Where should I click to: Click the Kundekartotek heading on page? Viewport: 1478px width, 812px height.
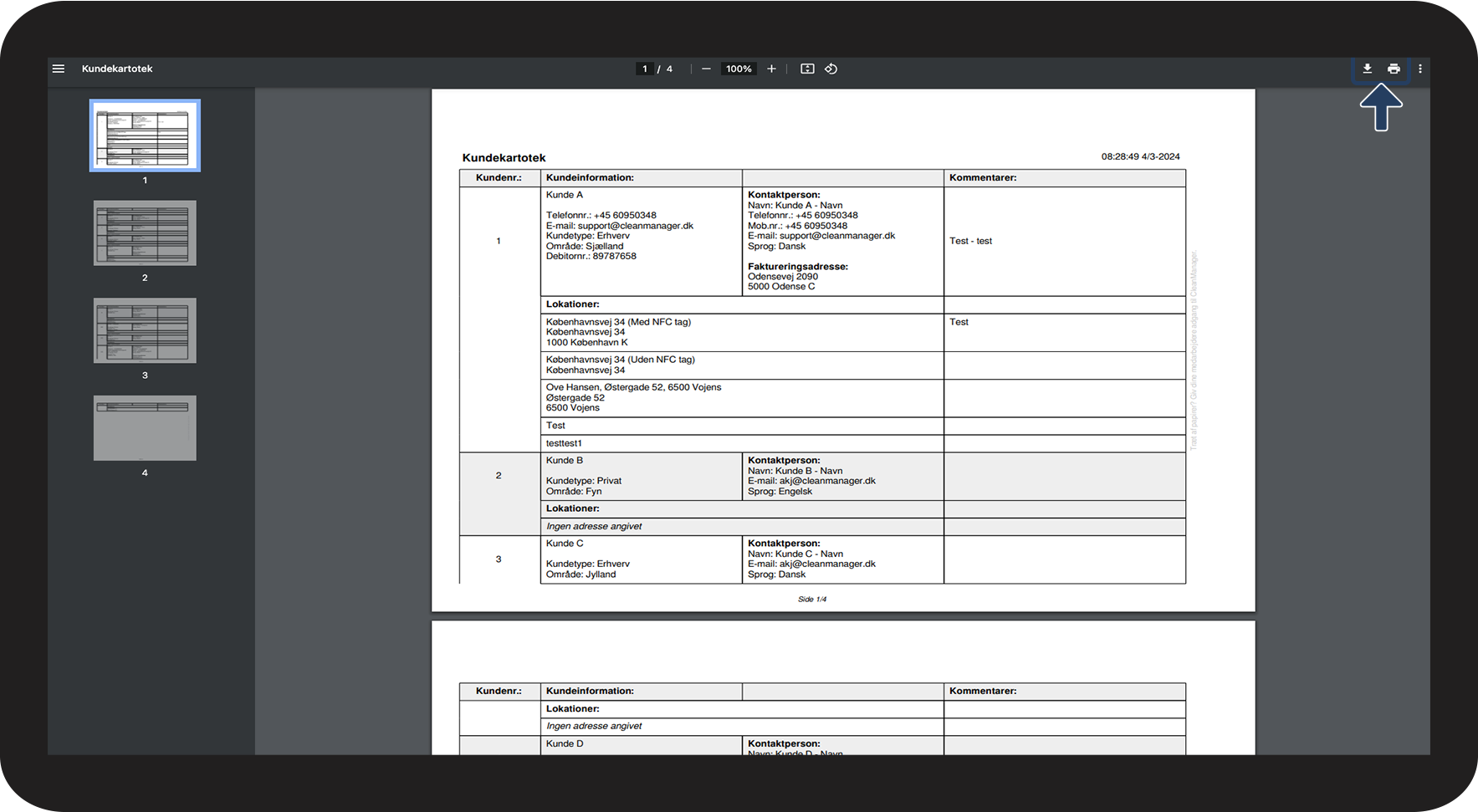click(504, 157)
